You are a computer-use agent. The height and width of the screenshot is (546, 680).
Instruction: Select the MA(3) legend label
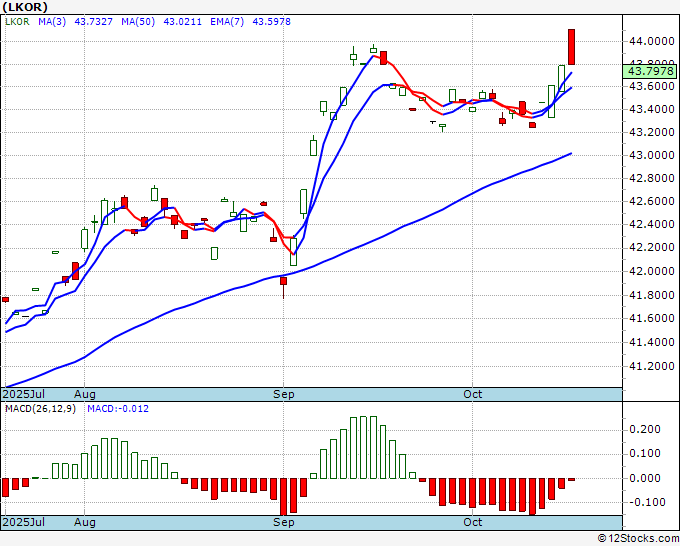coord(52,22)
